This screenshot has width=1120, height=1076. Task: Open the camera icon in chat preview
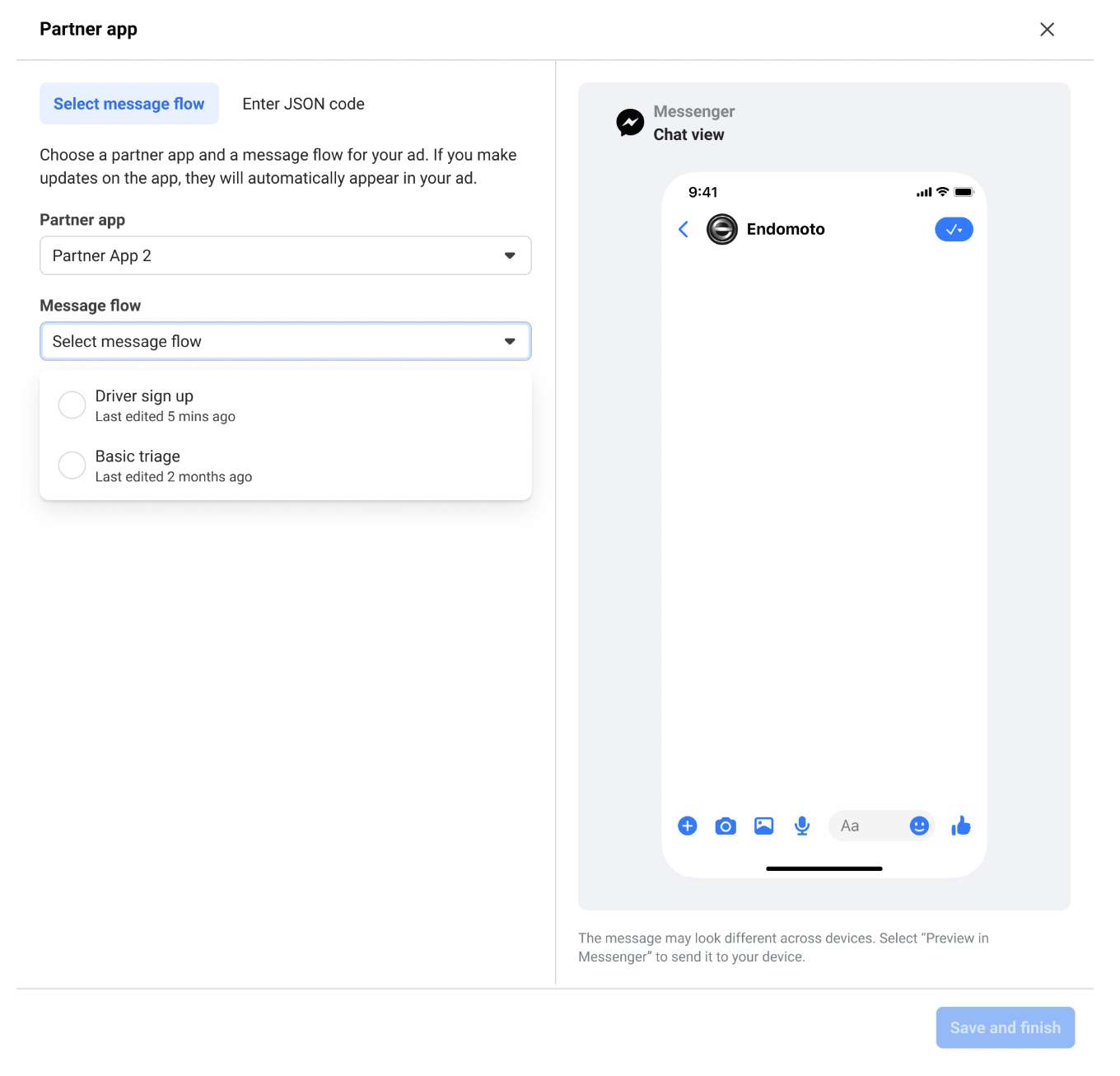click(x=726, y=826)
